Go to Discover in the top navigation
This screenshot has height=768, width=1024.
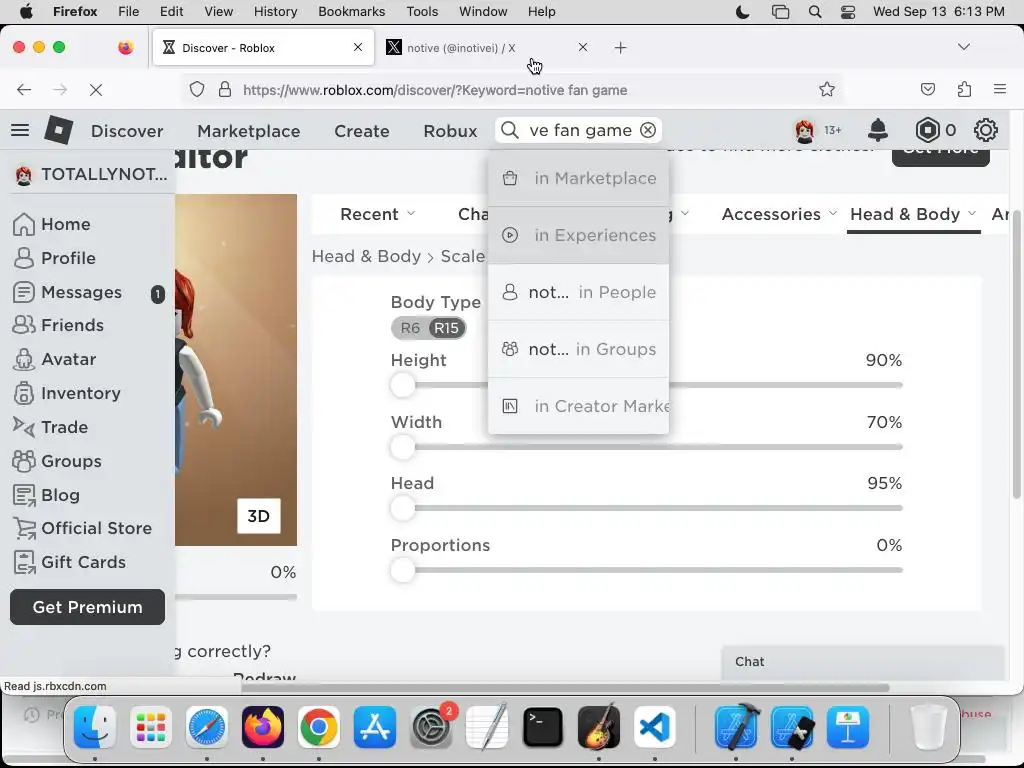127,131
